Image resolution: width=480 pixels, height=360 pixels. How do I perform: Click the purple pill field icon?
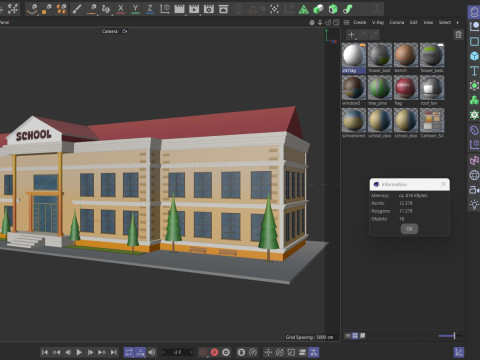coord(474,130)
